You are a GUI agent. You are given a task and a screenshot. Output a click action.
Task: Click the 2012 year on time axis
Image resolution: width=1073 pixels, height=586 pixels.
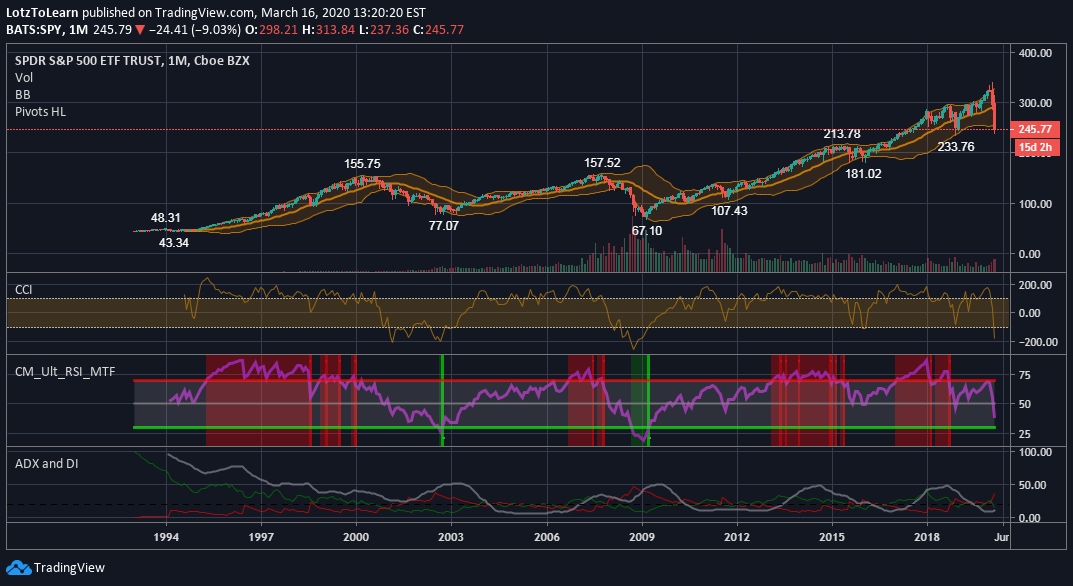click(737, 536)
